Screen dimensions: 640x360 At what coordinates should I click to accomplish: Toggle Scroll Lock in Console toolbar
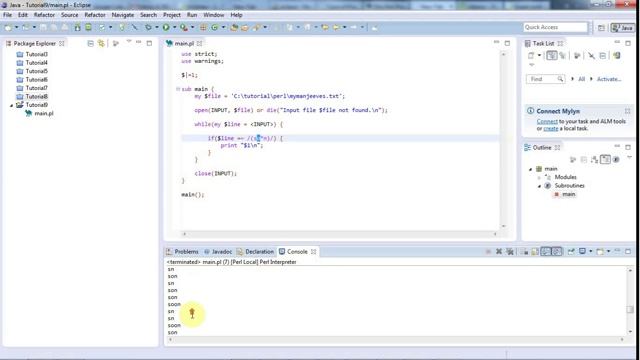coord(535,251)
